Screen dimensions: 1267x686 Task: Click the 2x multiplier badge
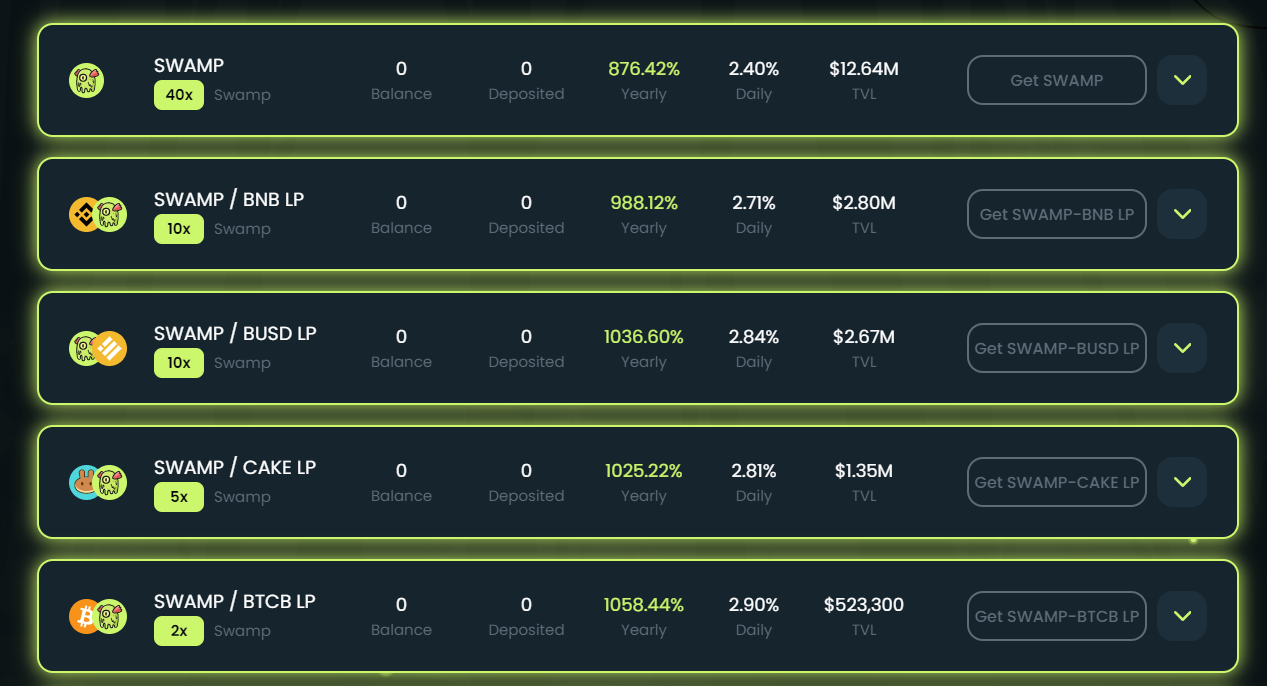179,631
